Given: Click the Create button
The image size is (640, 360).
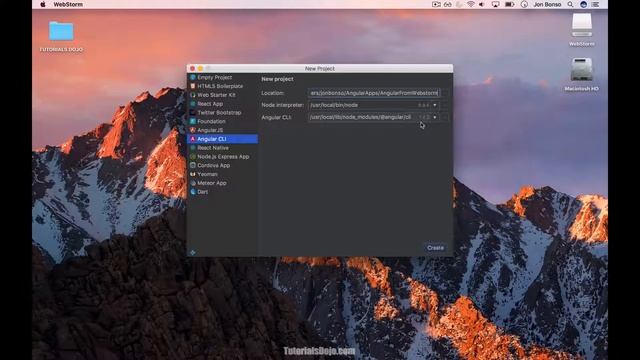Looking at the screenshot, I should coord(435,248).
